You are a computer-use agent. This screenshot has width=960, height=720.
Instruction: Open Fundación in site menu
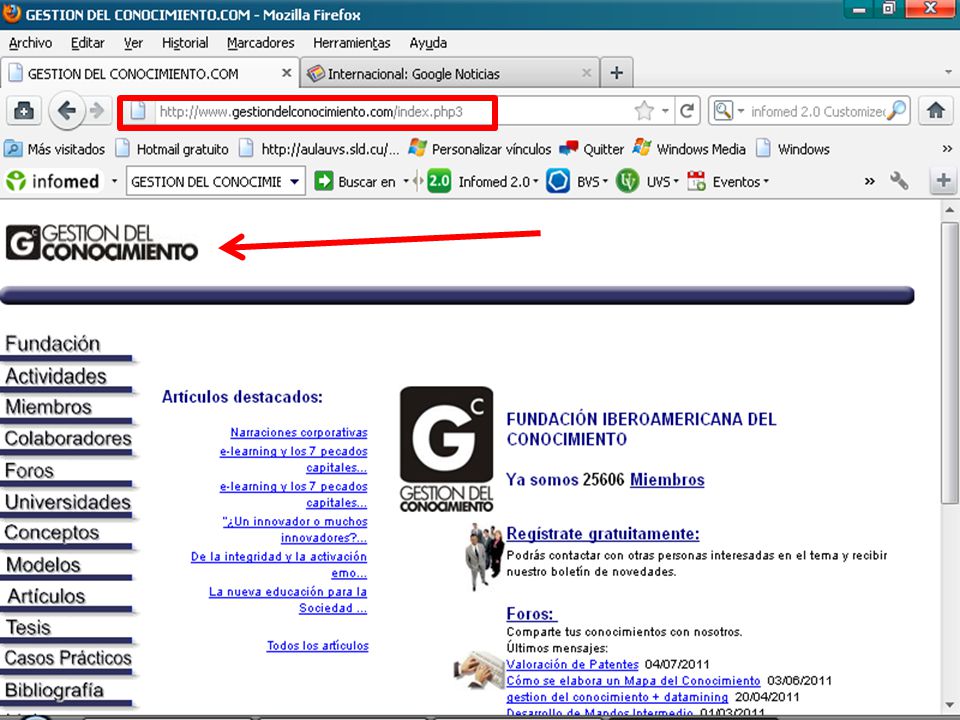click(53, 343)
